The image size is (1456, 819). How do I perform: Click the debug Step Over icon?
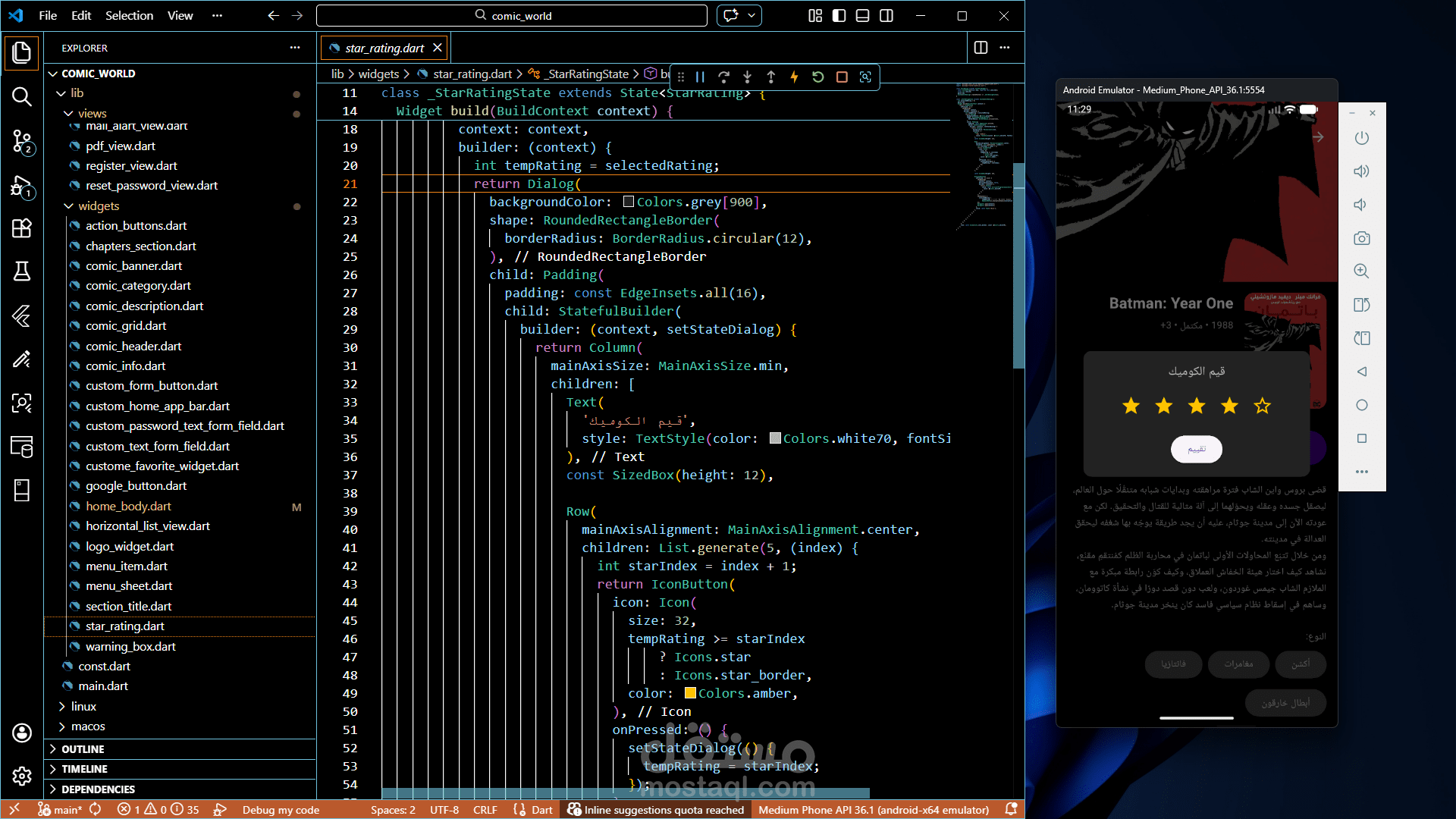(723, 77)
